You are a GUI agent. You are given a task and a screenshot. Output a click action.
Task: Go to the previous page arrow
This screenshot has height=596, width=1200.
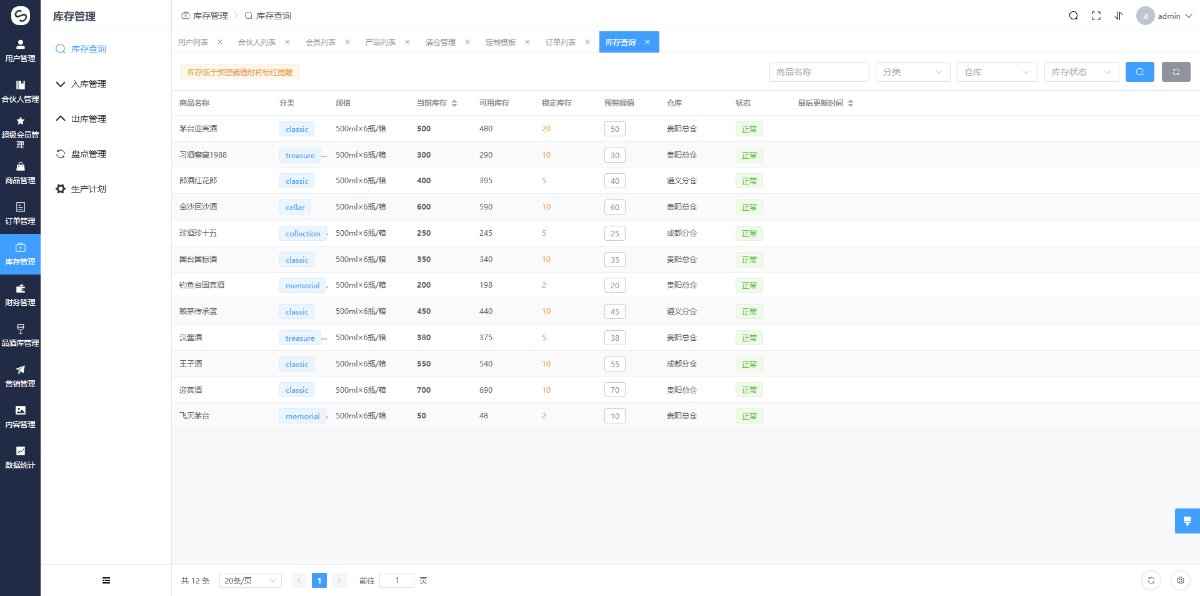coord(299,580)
